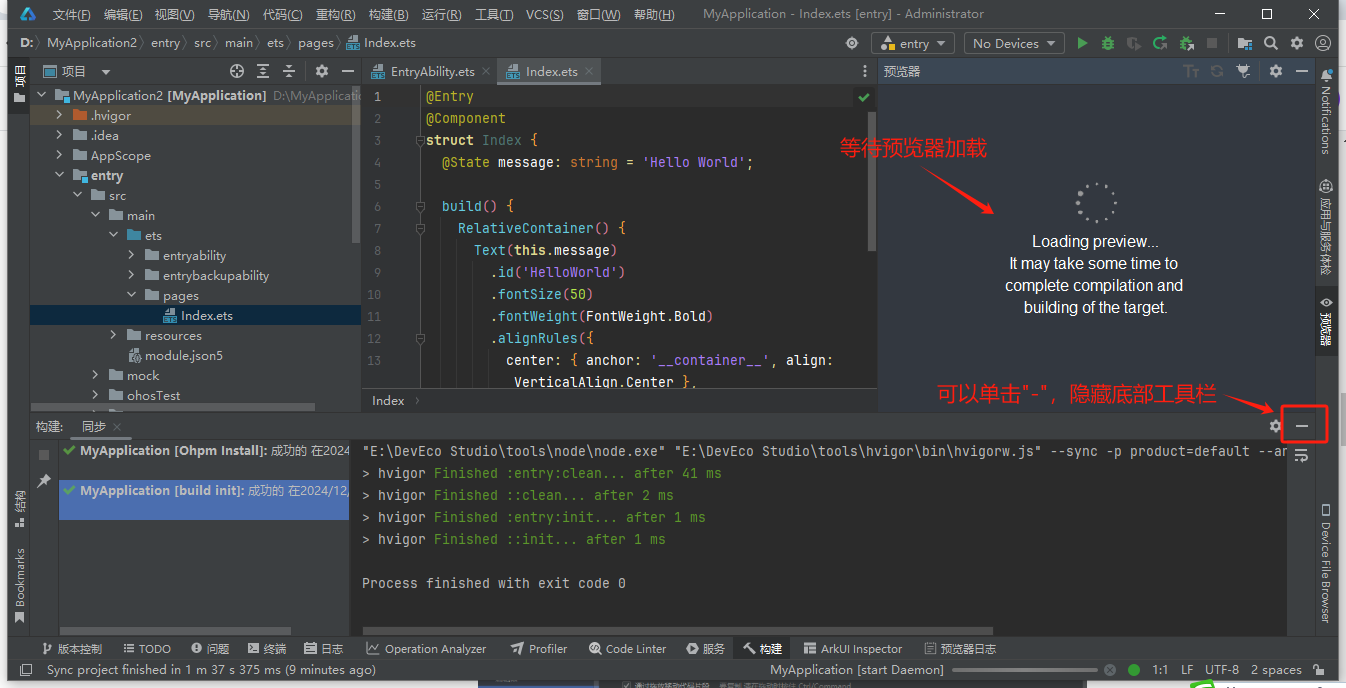This screenshot has height=688, width=1346.
Task: Hide the previewer panel with minus icon
Action: [x=1302, y=71]
